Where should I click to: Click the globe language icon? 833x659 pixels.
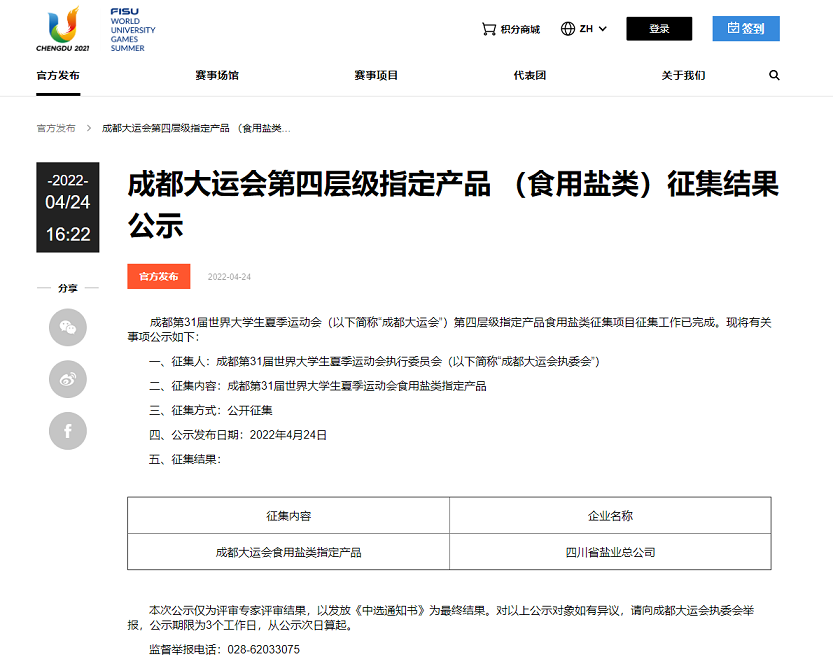click(568, 29)
